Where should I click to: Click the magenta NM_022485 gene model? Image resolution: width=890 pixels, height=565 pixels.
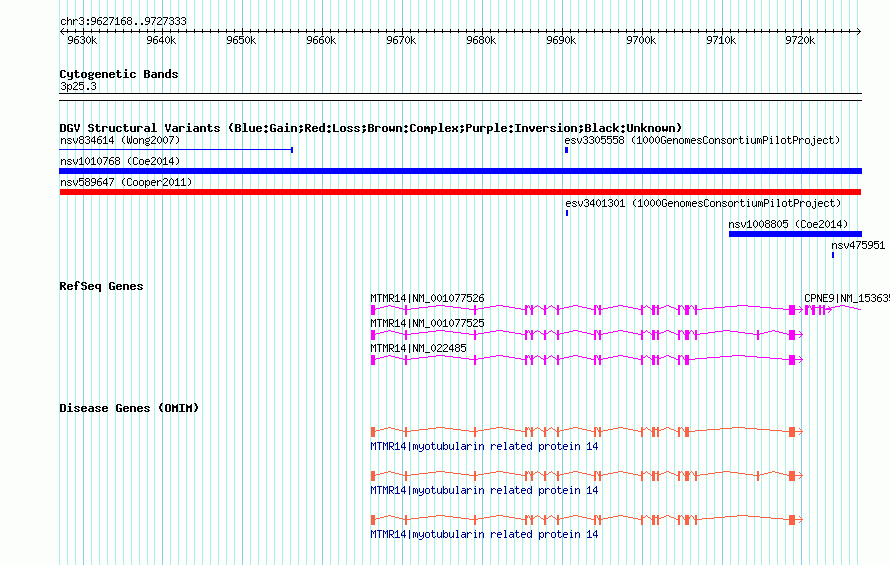pos(586,359)
